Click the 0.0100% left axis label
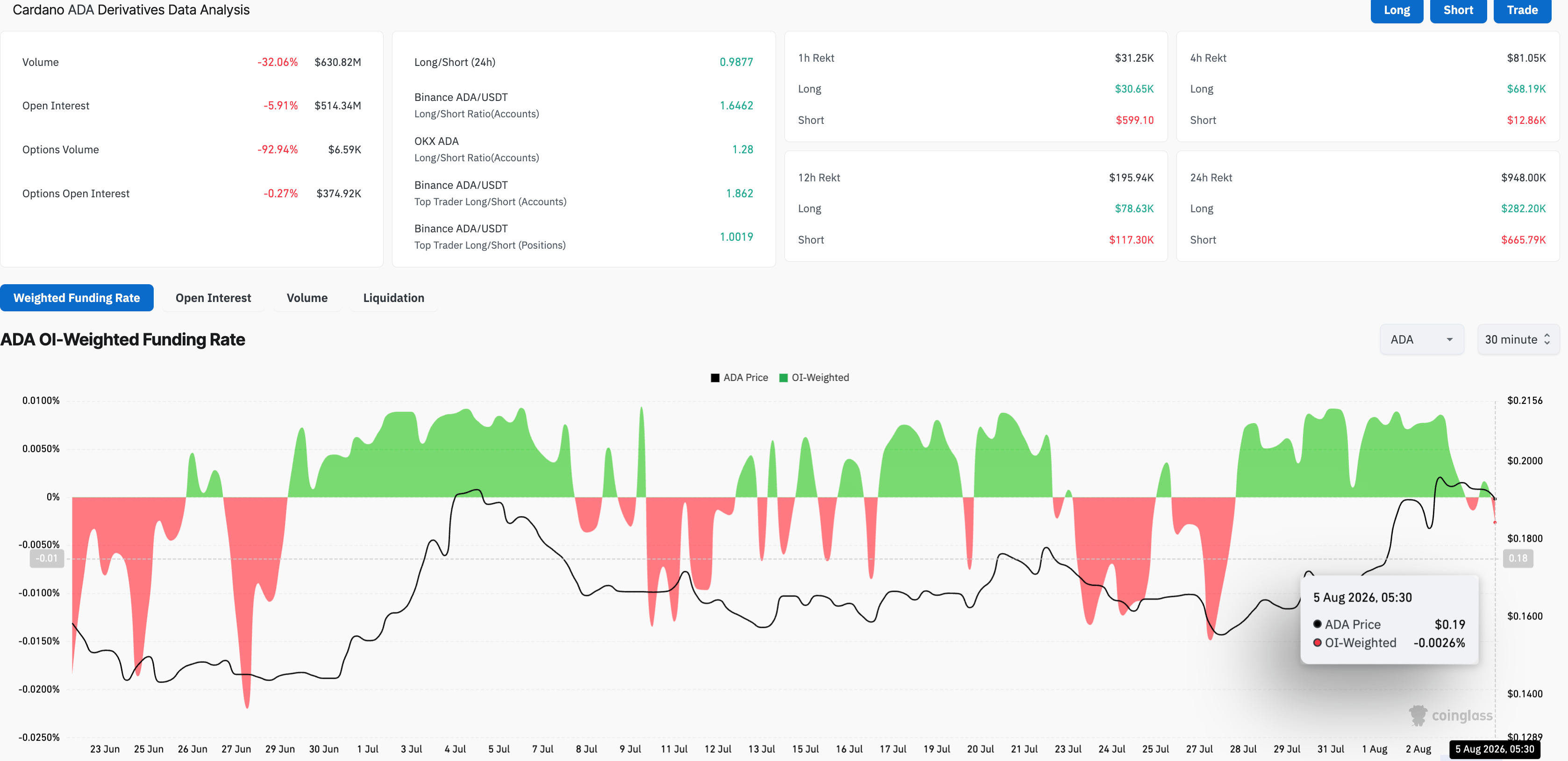Image resolution: width=1568 pixels, height=761 pixels. click(41, 401)
